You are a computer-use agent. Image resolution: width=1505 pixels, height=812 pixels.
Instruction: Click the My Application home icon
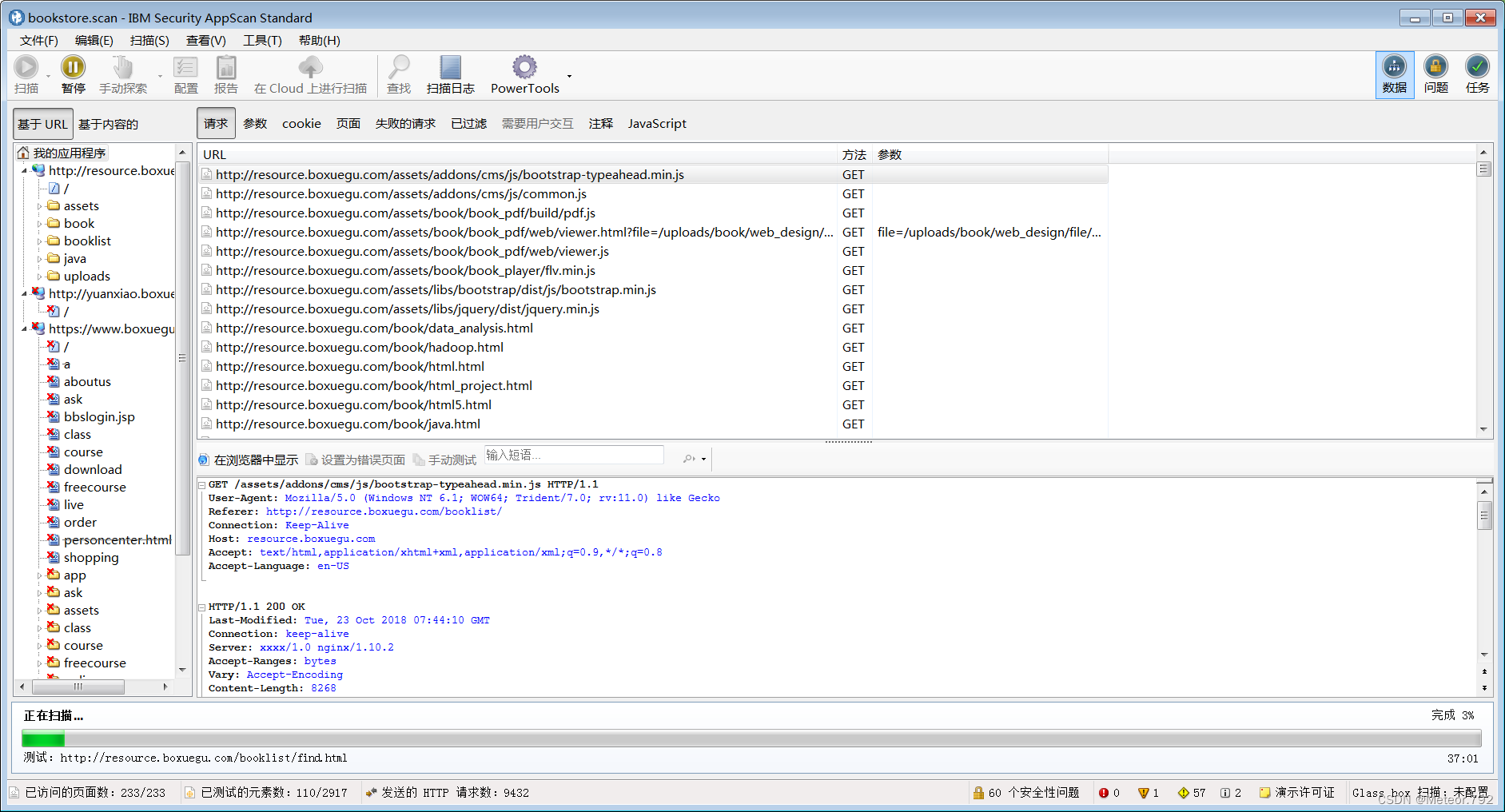point(23,153)
